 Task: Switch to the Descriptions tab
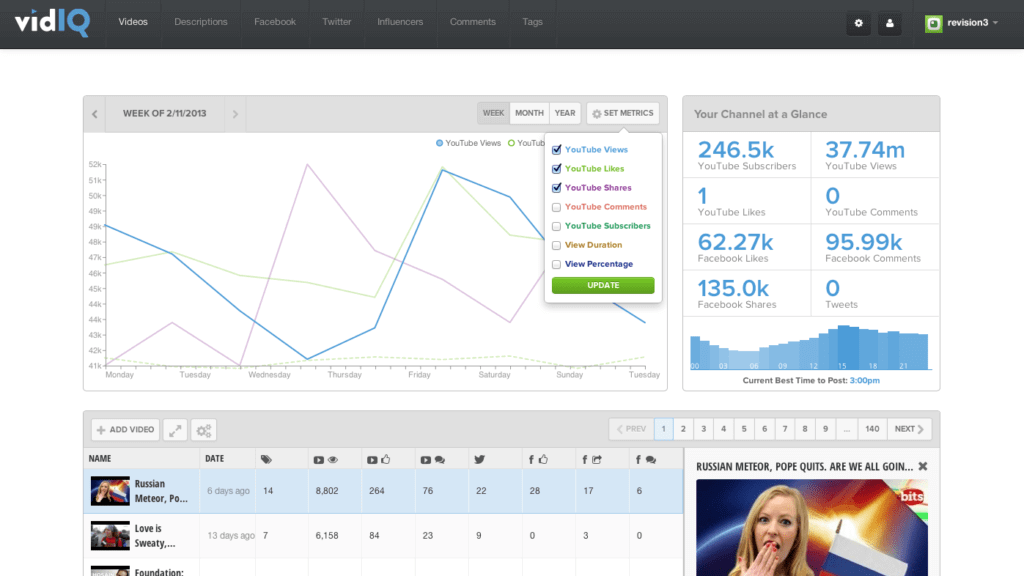[x=200, y=22]
